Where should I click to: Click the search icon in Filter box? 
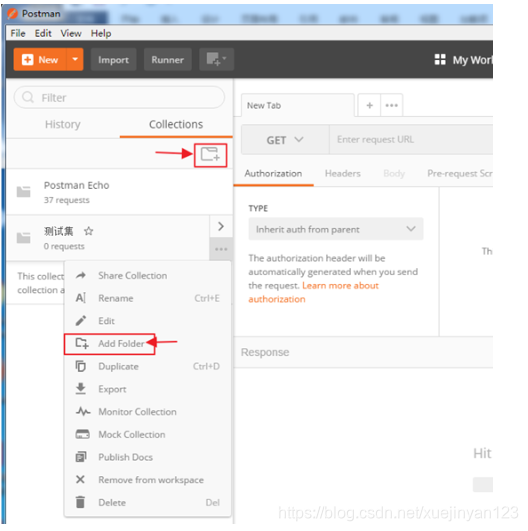28,98
